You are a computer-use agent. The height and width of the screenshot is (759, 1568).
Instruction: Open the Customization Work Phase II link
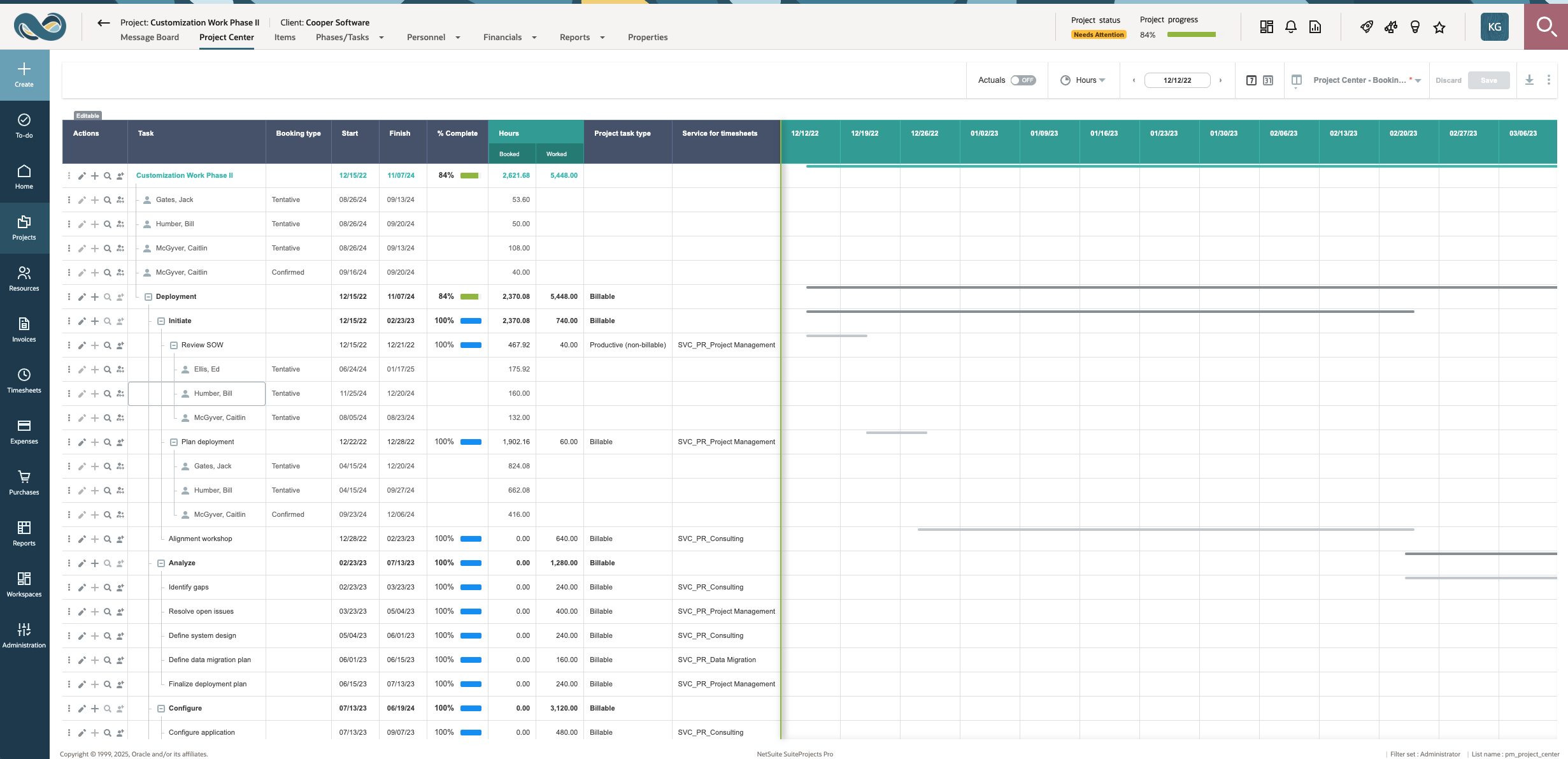pos(184,176)
